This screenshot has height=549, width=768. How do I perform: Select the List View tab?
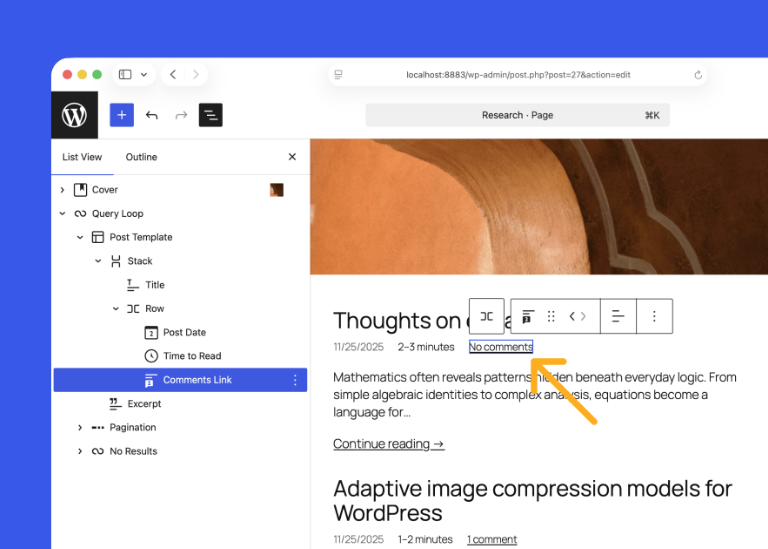tap(82, 157)
